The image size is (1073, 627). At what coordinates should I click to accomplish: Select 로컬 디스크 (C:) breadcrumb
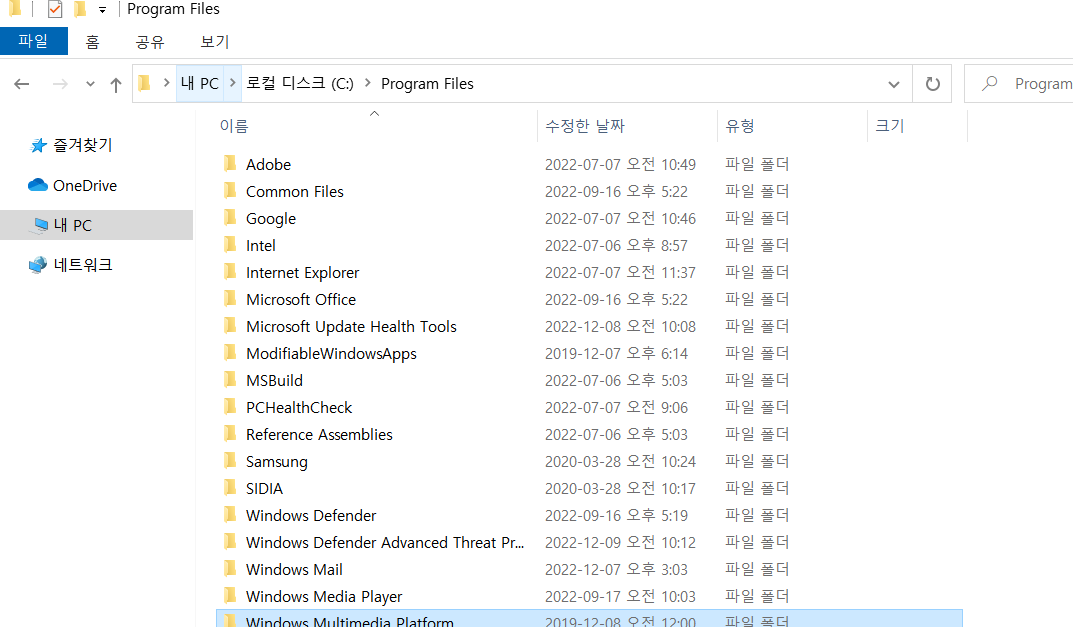300,84
